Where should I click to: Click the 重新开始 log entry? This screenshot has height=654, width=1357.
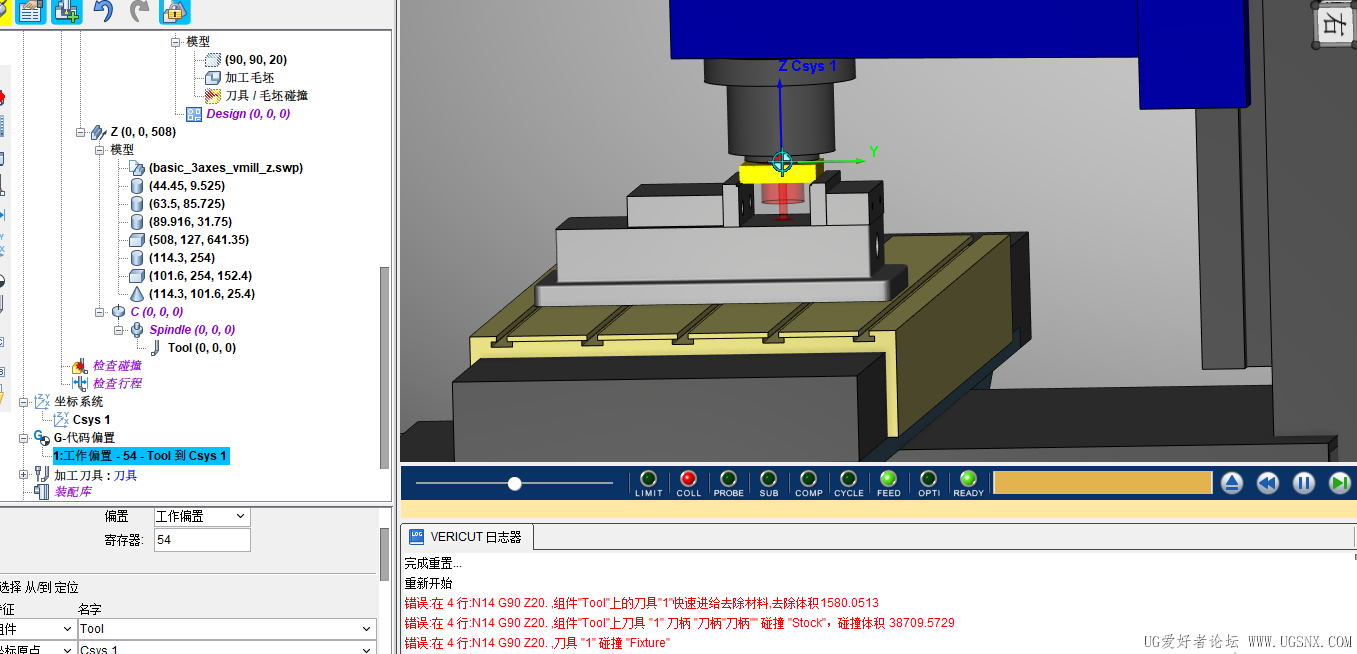pos(428,583)
